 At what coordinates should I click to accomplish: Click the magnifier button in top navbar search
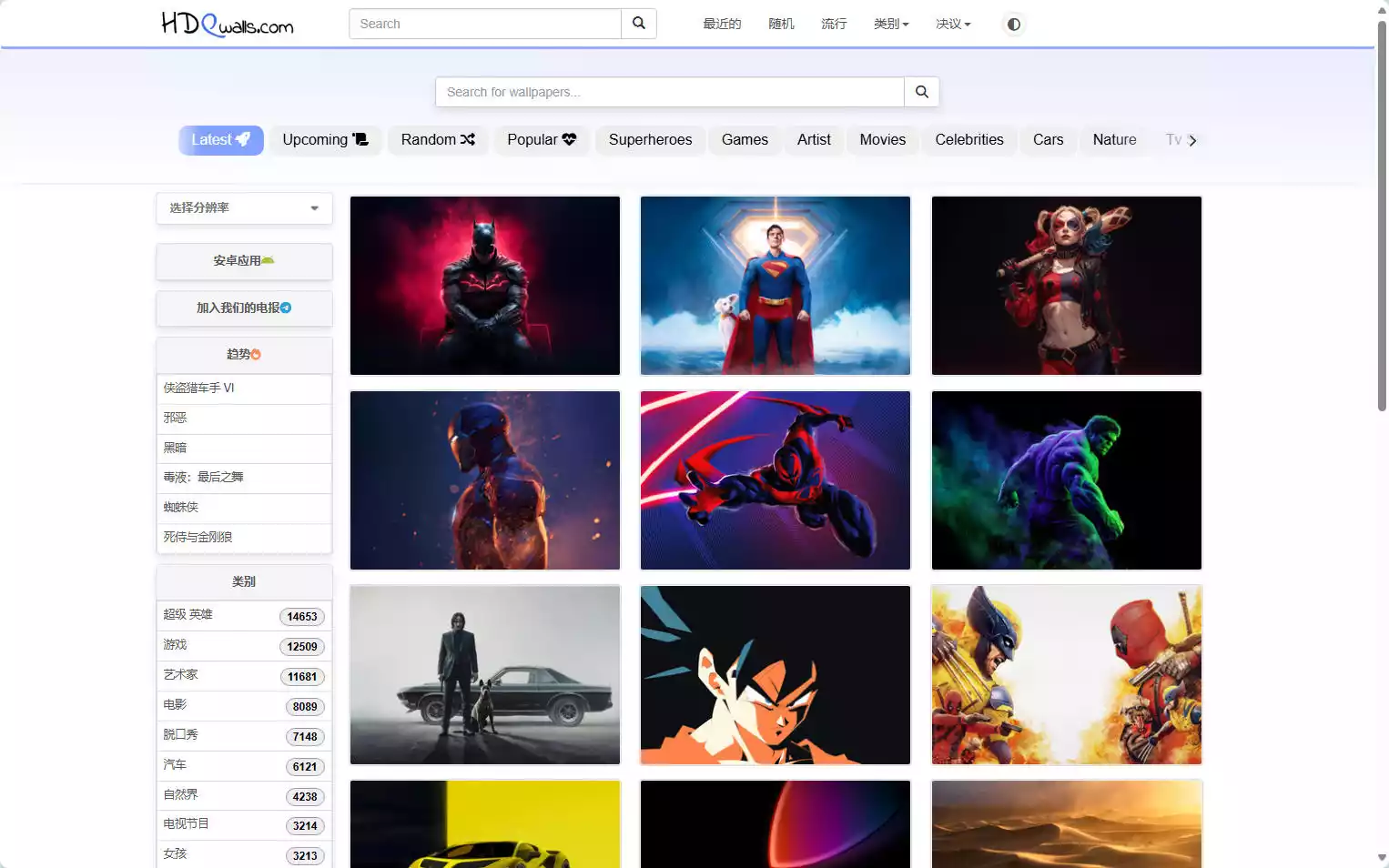(x=639, y=24)
